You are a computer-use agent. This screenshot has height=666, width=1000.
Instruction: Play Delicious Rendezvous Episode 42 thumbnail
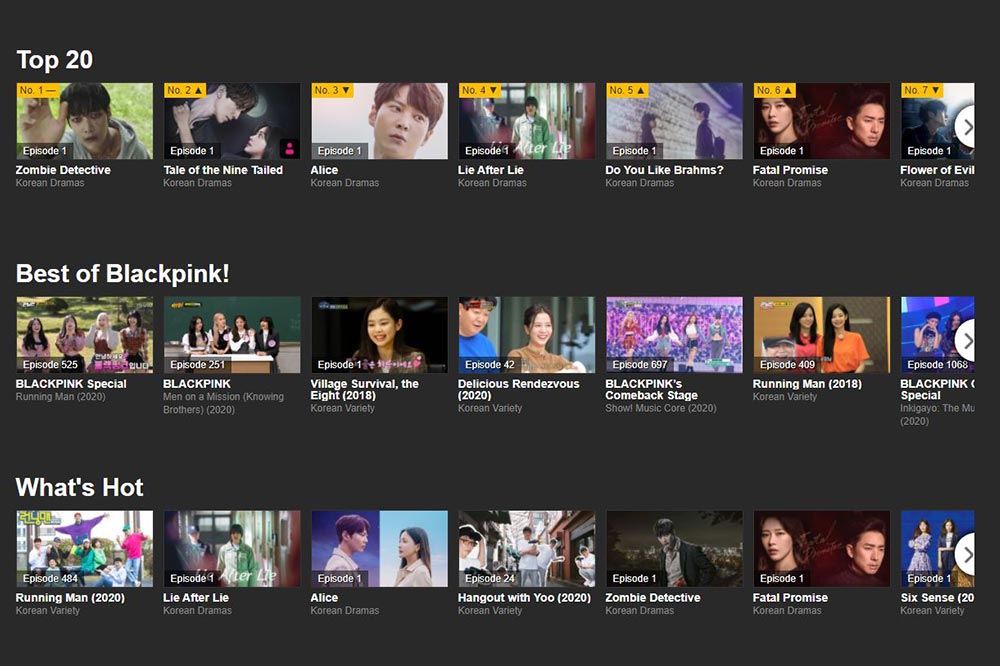tap(527, 335)
